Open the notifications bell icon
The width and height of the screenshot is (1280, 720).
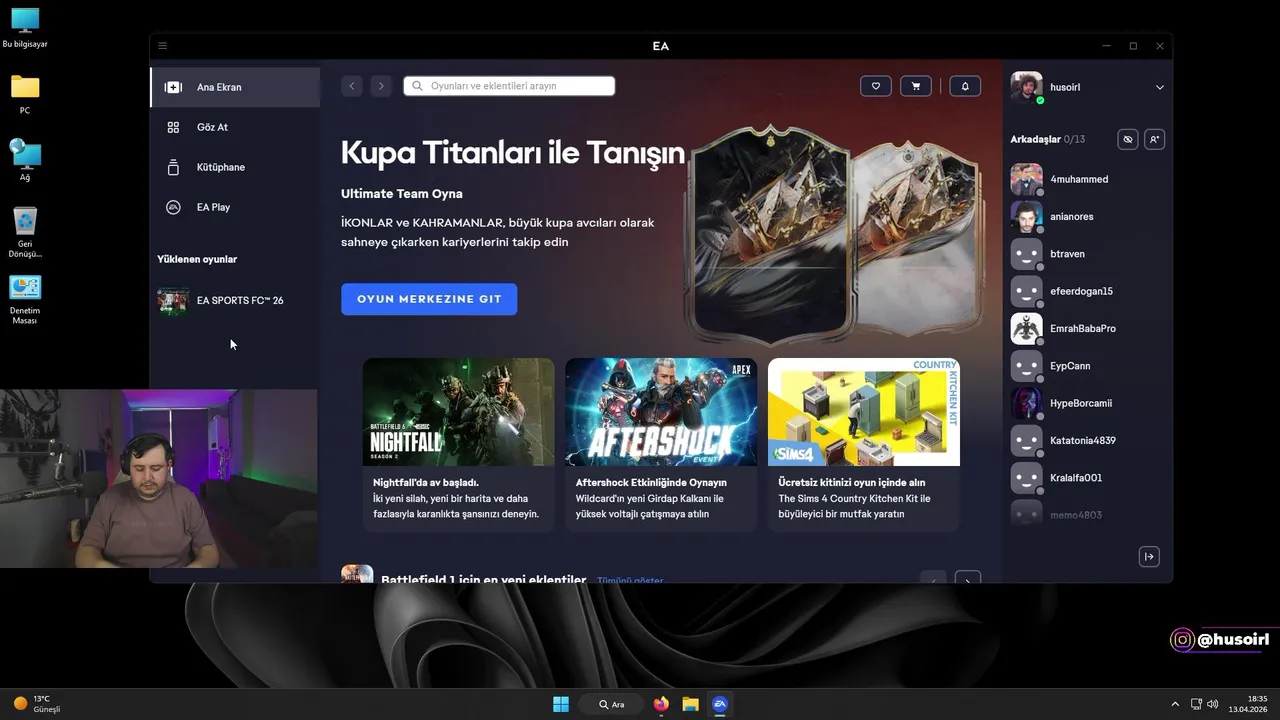click(965, 86)
